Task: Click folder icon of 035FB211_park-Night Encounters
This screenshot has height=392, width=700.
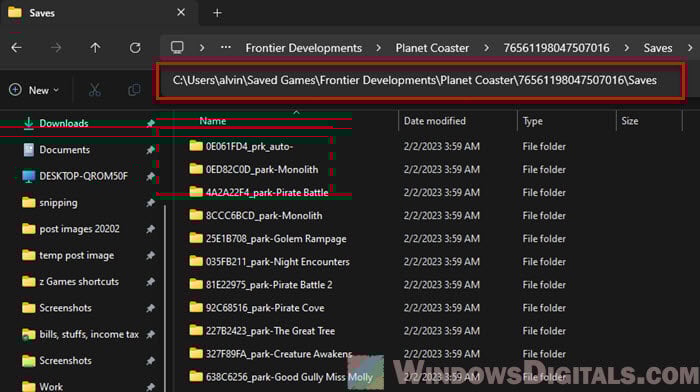Action: (x=196, y=261)
